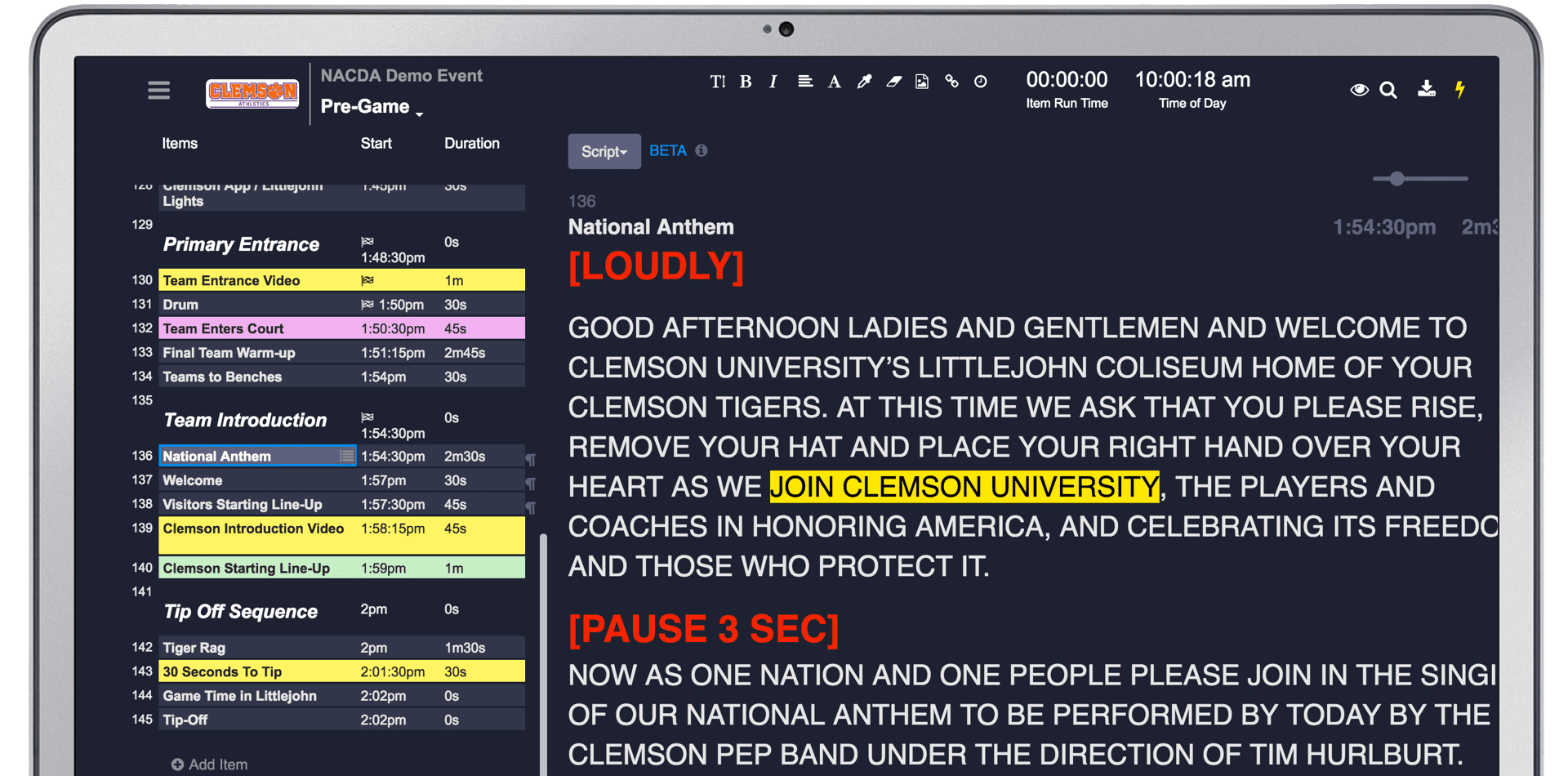Open the Pre-Game rundown dropdown
Image resolution: width=1568 pixels, height=776 pixels.
pos(372,106)
